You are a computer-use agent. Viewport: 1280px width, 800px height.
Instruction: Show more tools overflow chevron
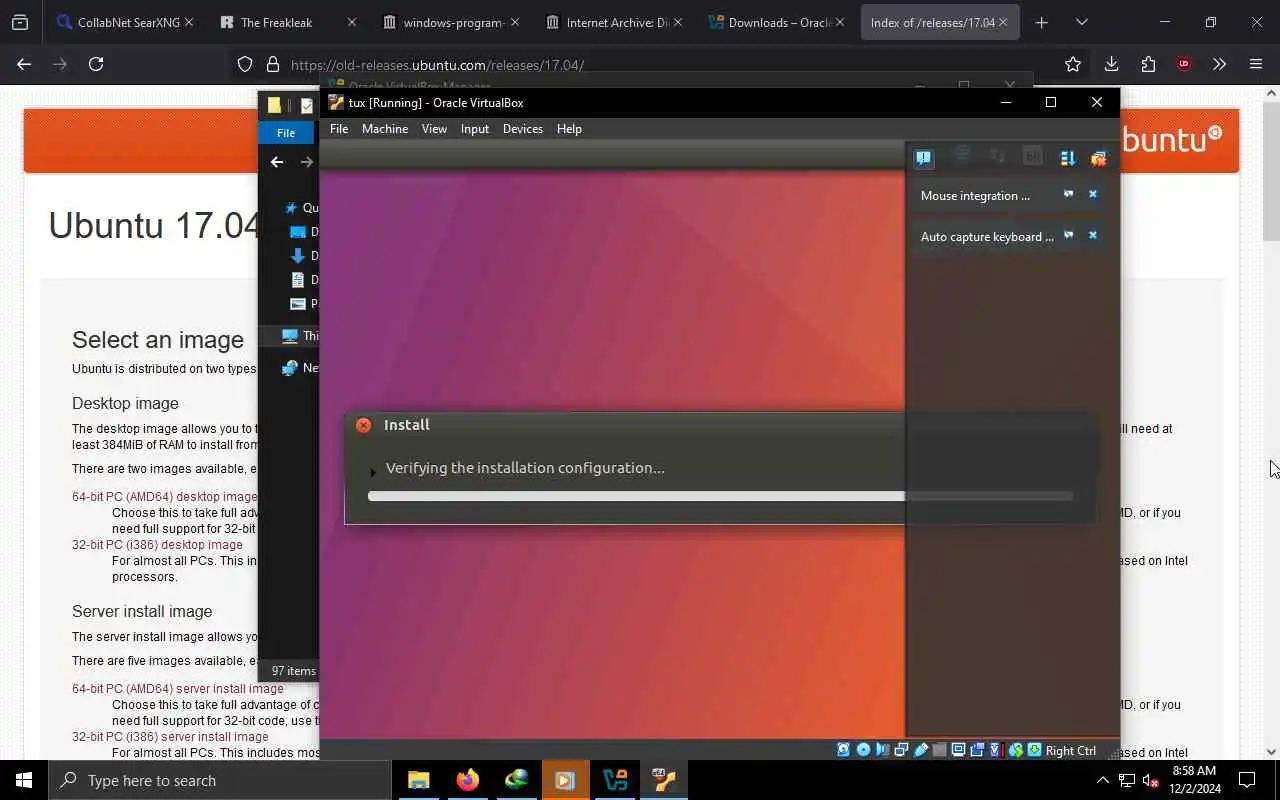(x=1219, y=64)
